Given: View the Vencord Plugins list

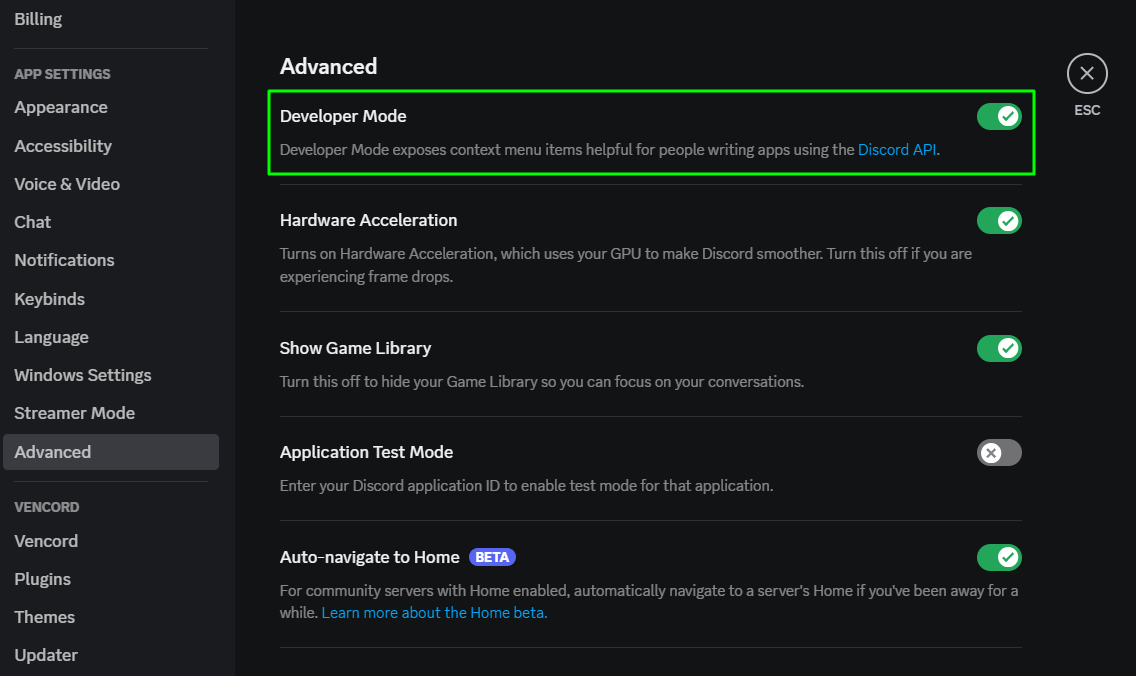Looking at the screenshot, I should 43,580.
